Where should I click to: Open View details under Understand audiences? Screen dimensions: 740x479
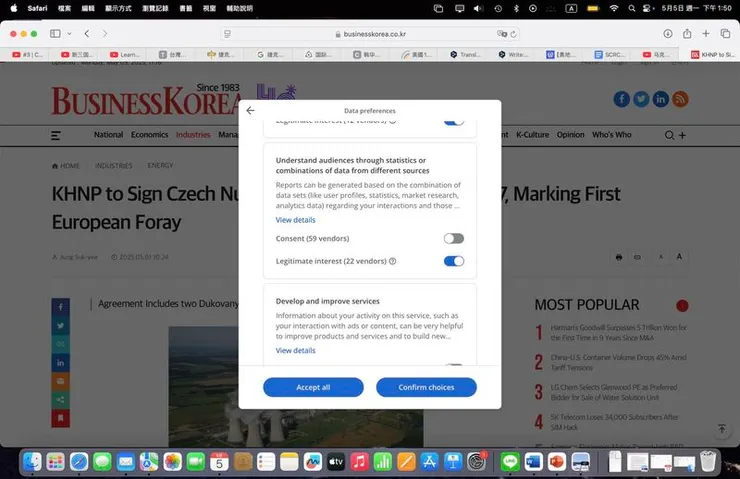[x=295, y=220]
